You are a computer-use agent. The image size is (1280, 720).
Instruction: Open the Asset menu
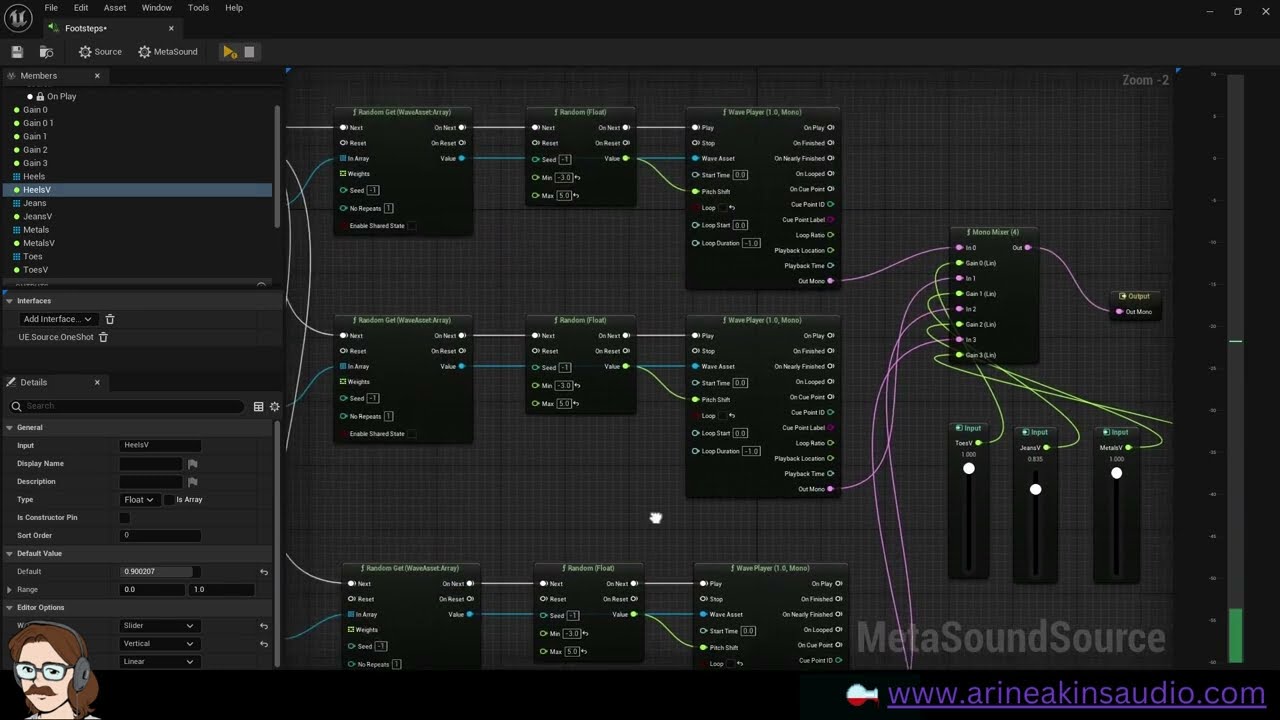click(x=115, y=8)
